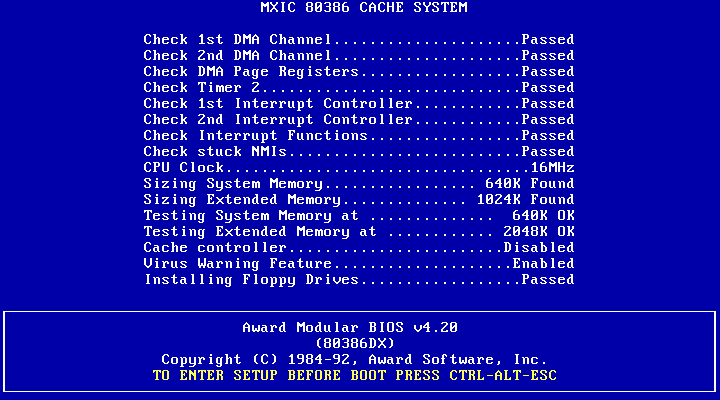The height and width of the screenshot is (400, 720).
Task: Click the 'Cache controller' label
Action: (x=215, y=248)
